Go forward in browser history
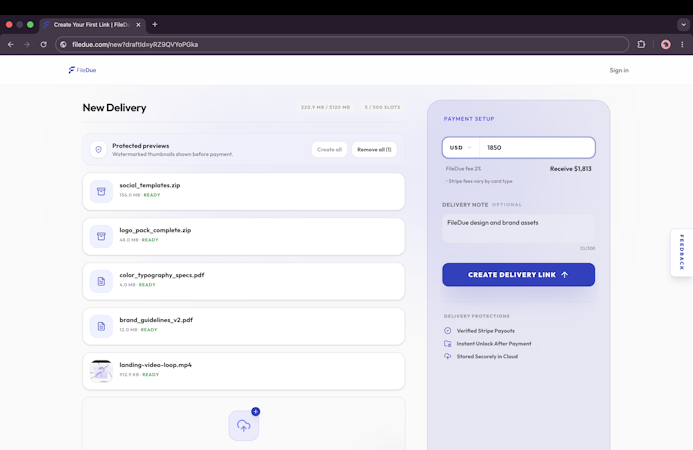 pyautogui.click(x=27, y=44)
